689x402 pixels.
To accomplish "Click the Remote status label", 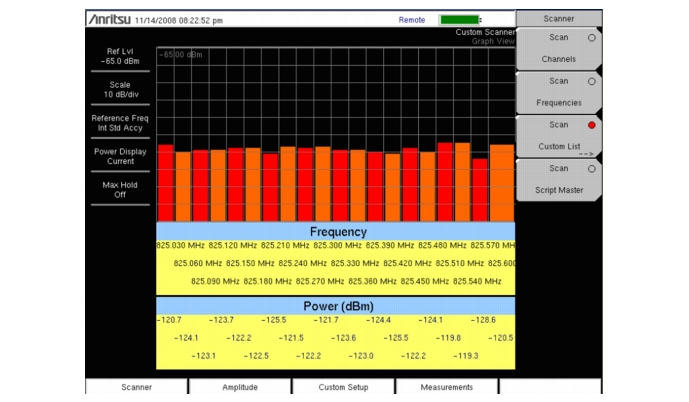I will [x=412, y=20].
